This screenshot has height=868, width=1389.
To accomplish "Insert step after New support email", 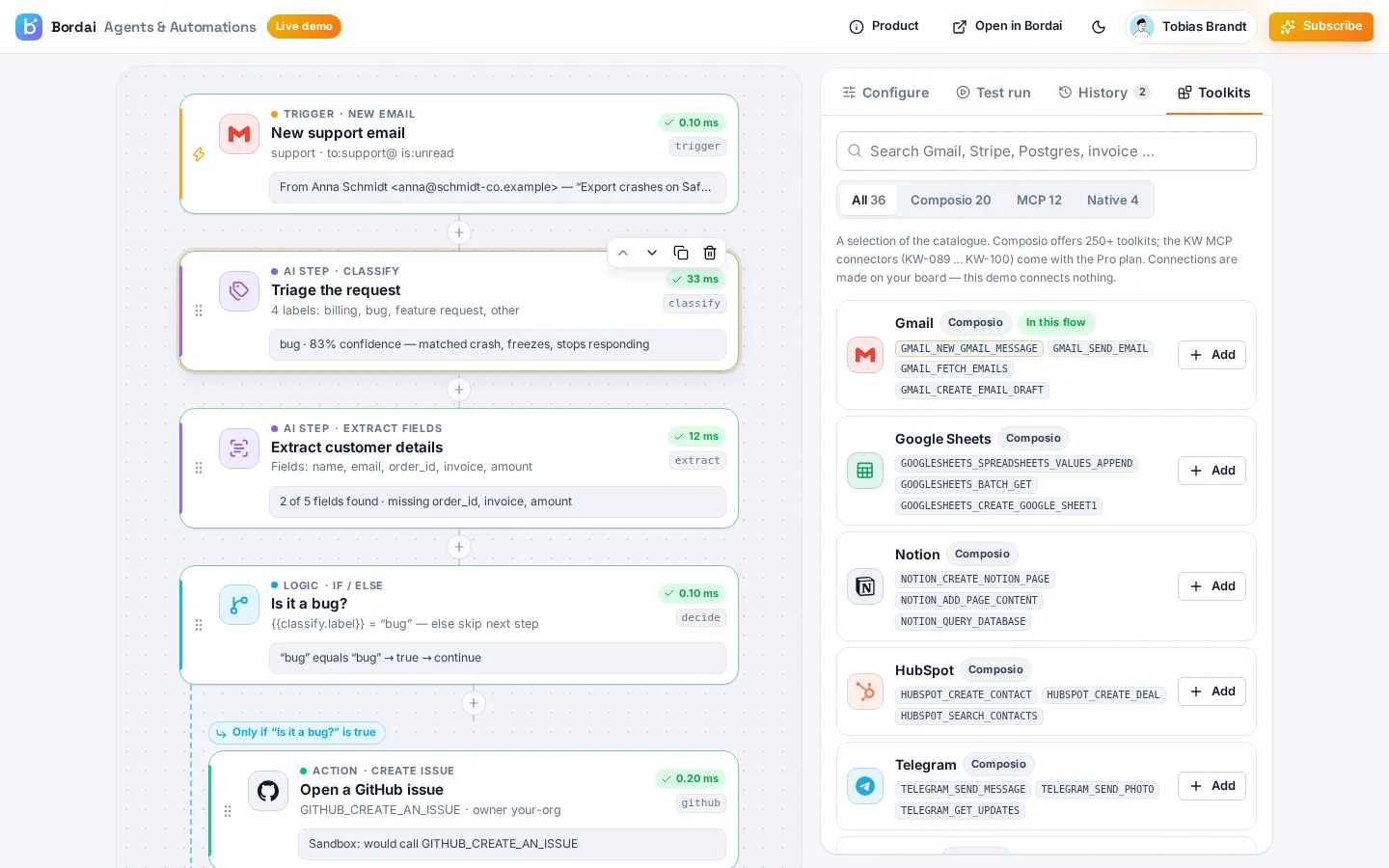I will point(459,232).
